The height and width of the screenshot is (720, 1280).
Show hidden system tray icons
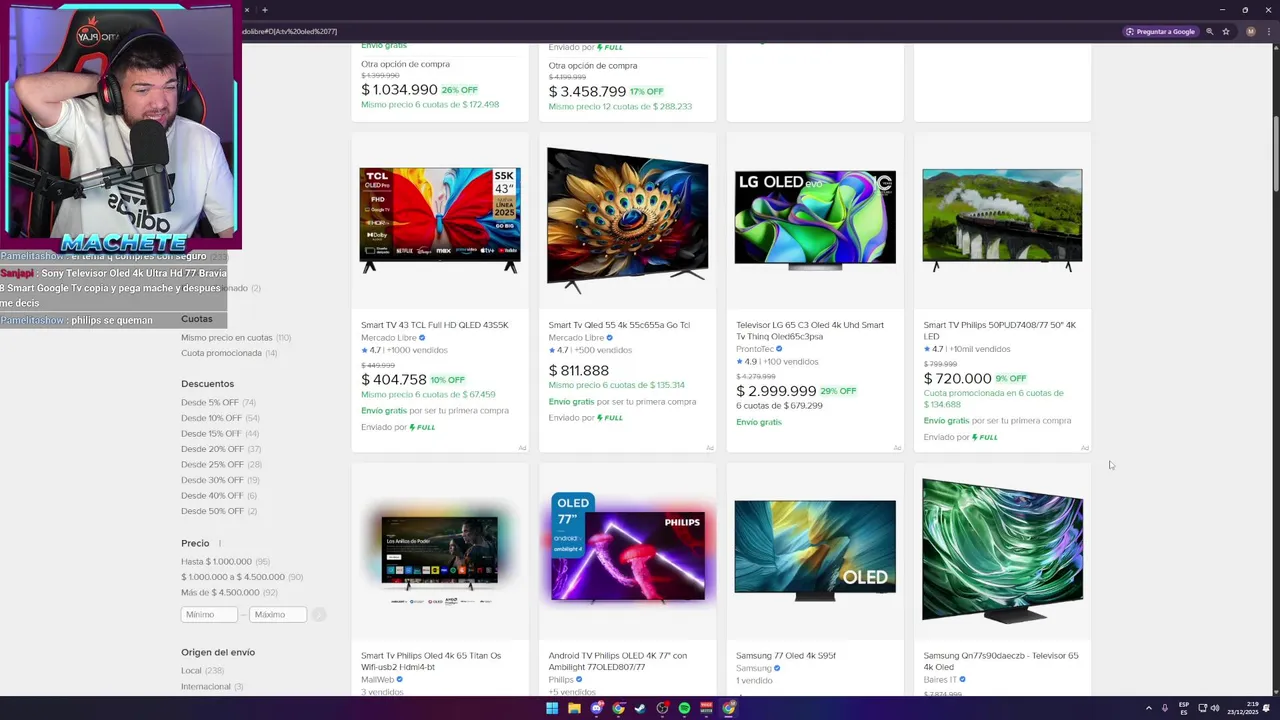click(1148, 708)
